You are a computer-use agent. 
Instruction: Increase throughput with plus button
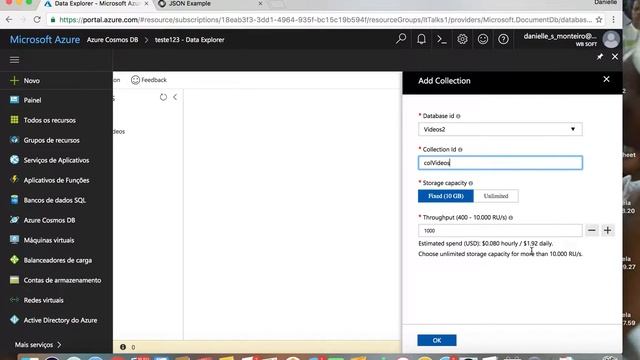tap(608, 231)
